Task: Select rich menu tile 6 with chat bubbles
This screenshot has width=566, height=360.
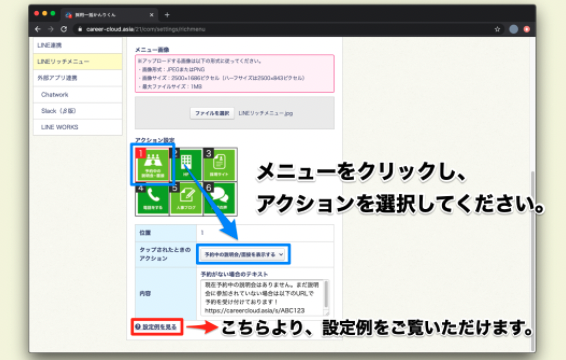Action: (220, 199)
